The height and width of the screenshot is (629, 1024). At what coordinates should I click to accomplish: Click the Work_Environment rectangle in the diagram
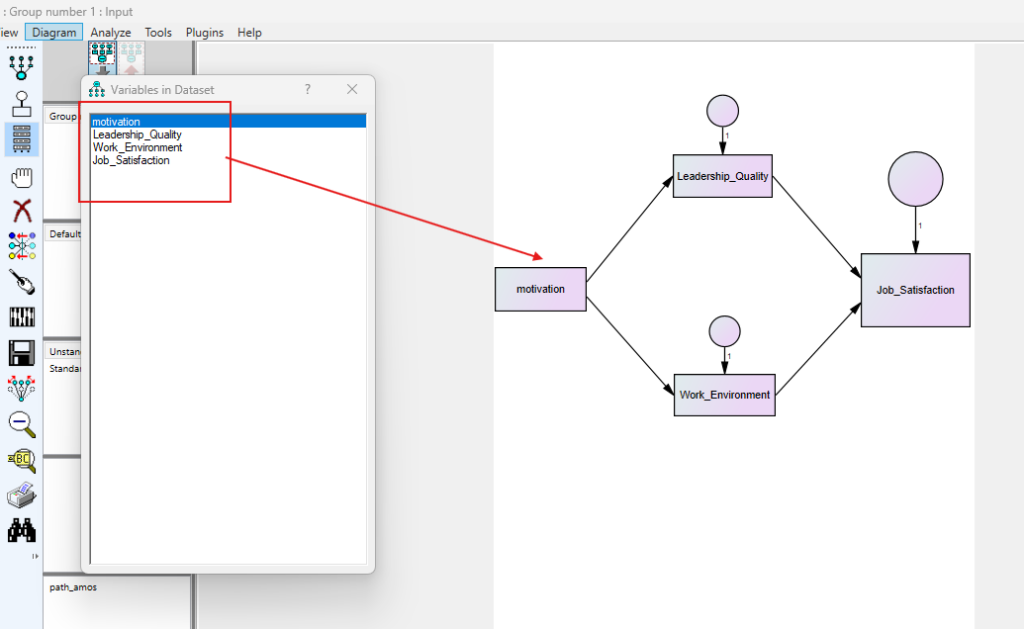click(x=724, y=395)
